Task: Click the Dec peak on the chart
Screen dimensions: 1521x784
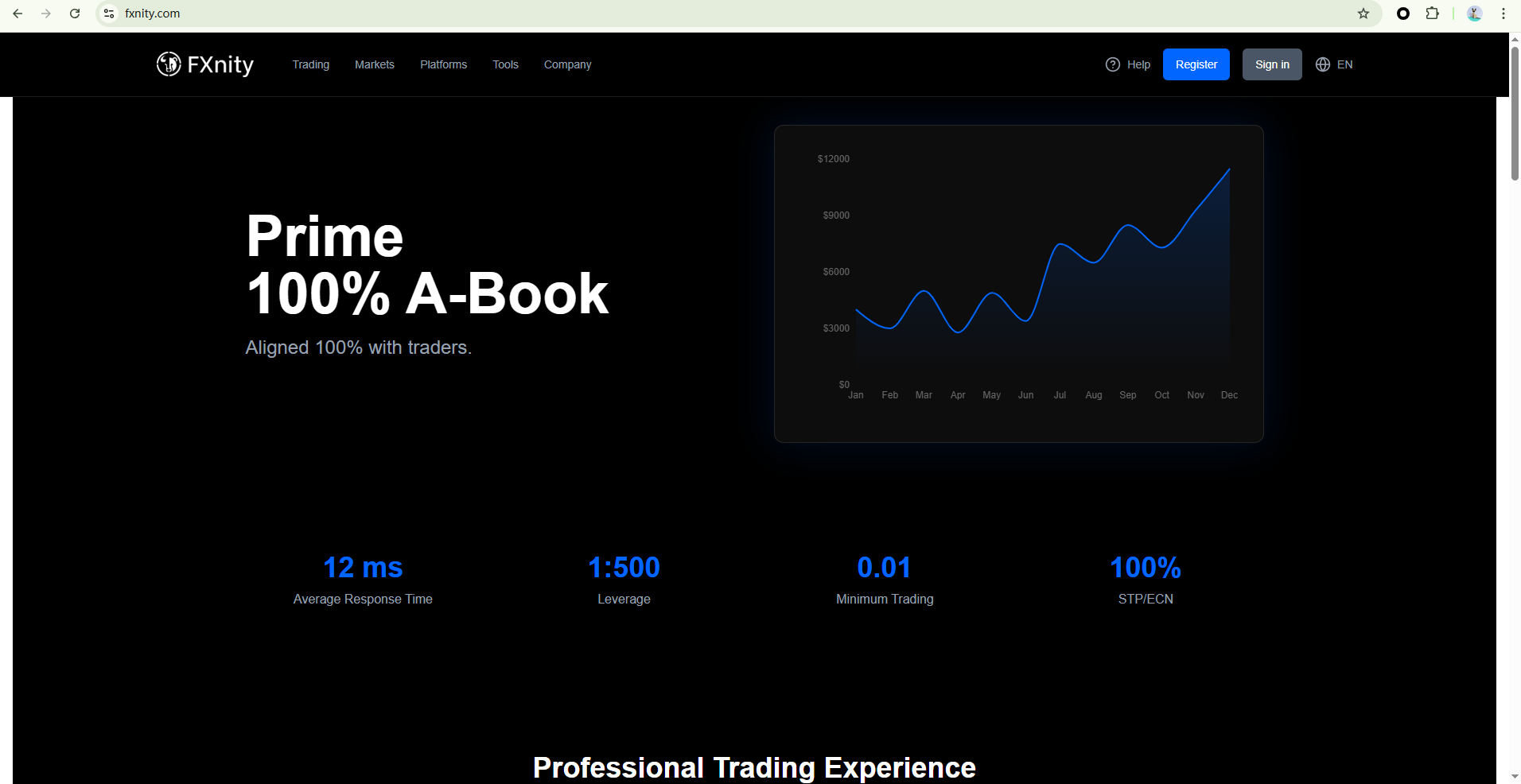Action: [x=1229, y=169]
